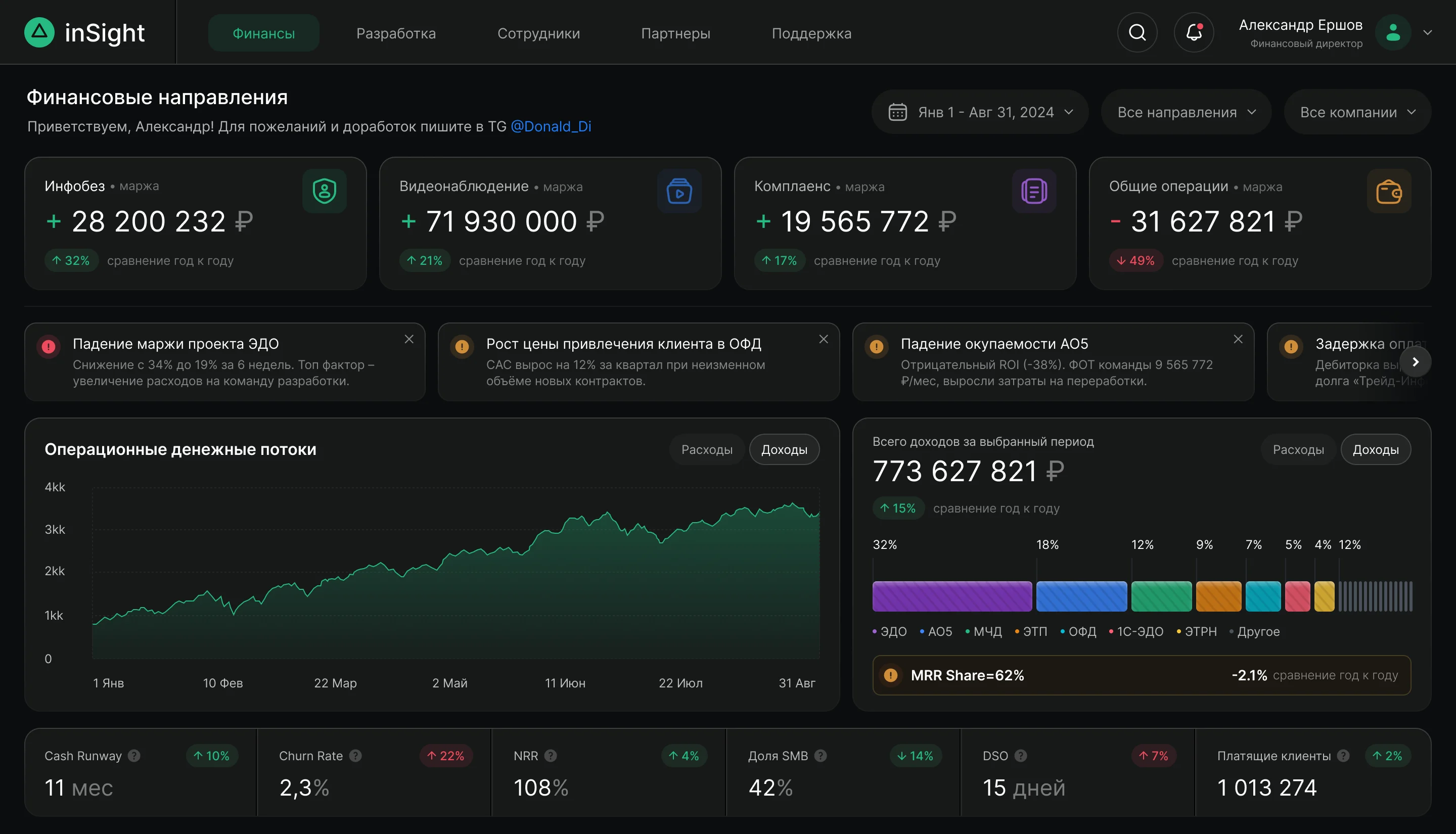The image size is (1456, 834).
Task: Open the DSO help icon
Action: (x=1021, y=756)
